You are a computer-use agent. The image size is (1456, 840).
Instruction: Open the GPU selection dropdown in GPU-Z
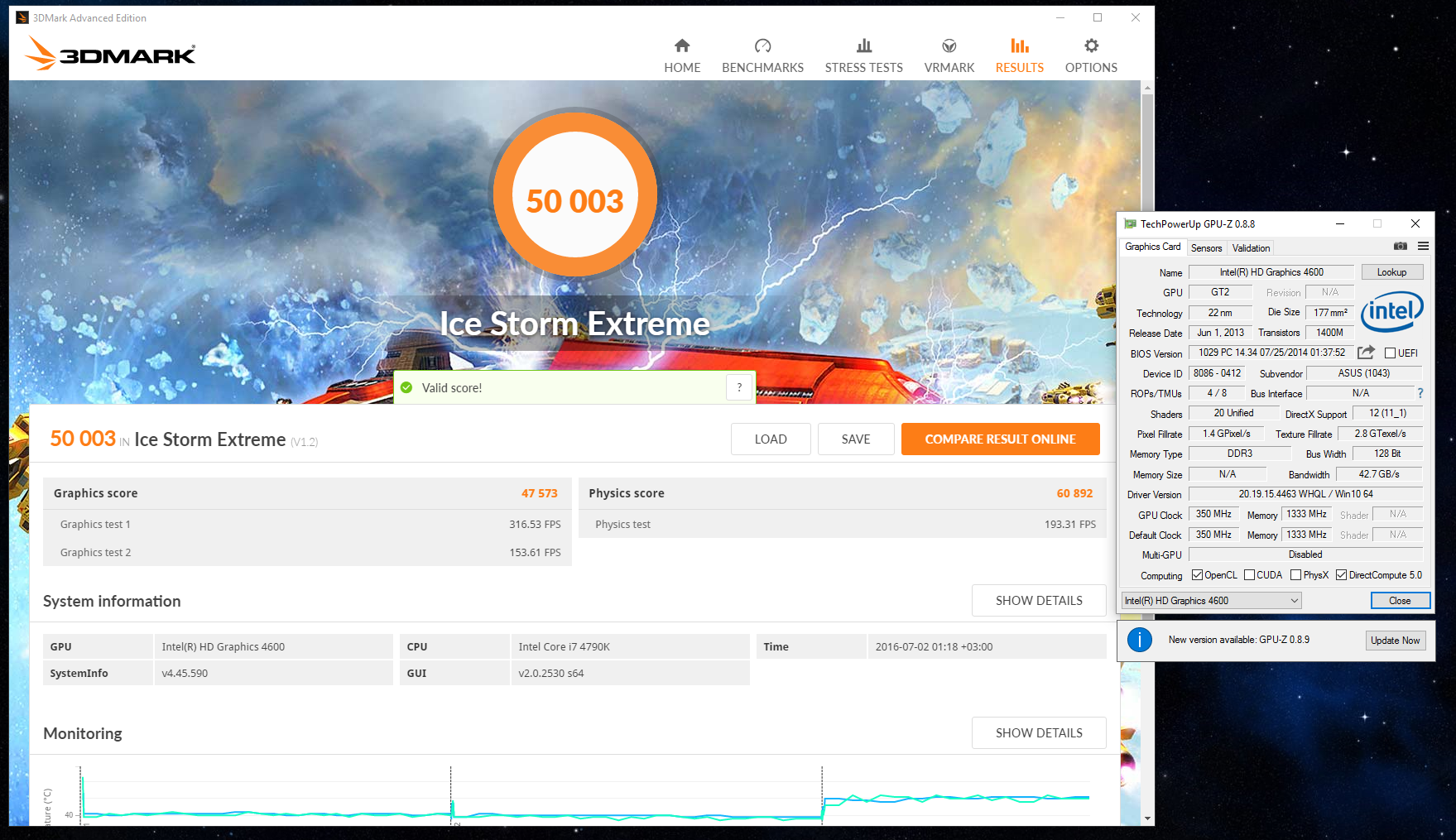click(x=1211, y=601)
